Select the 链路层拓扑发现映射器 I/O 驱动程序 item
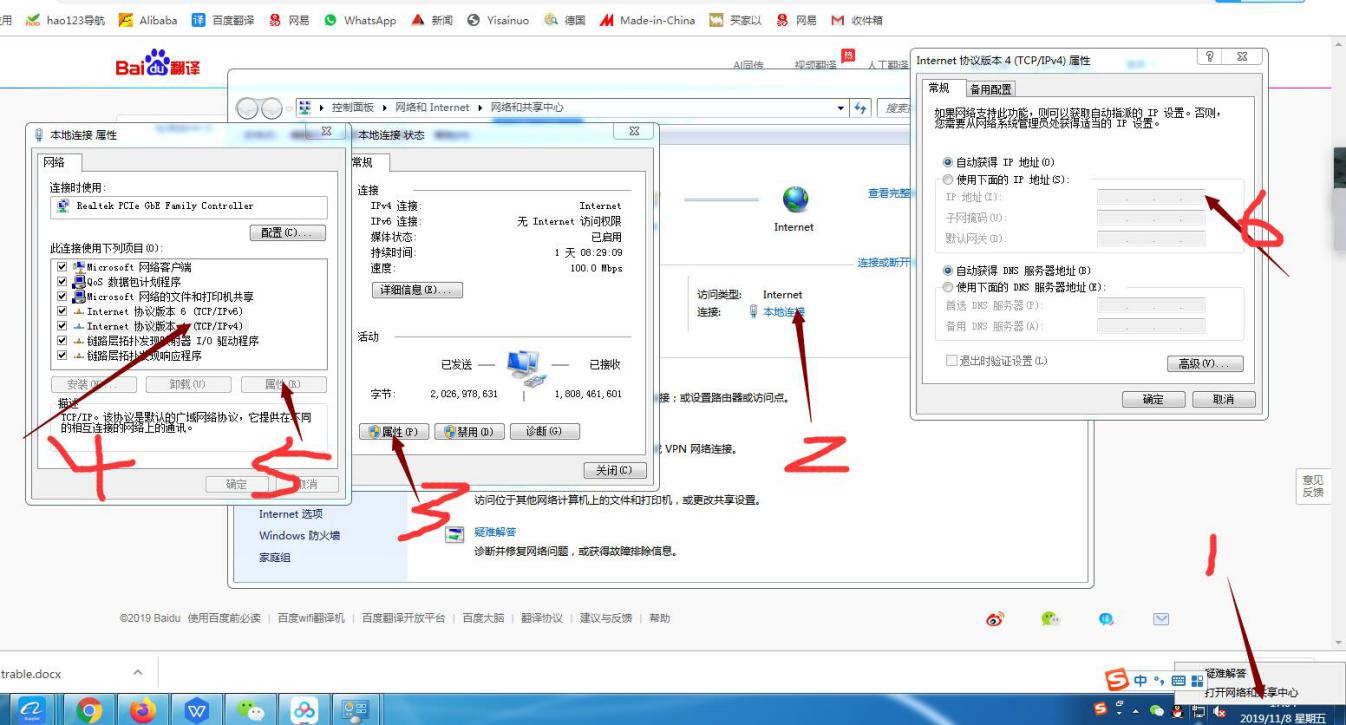Screen dimensions: 1346x725 (x=172, y=341)
